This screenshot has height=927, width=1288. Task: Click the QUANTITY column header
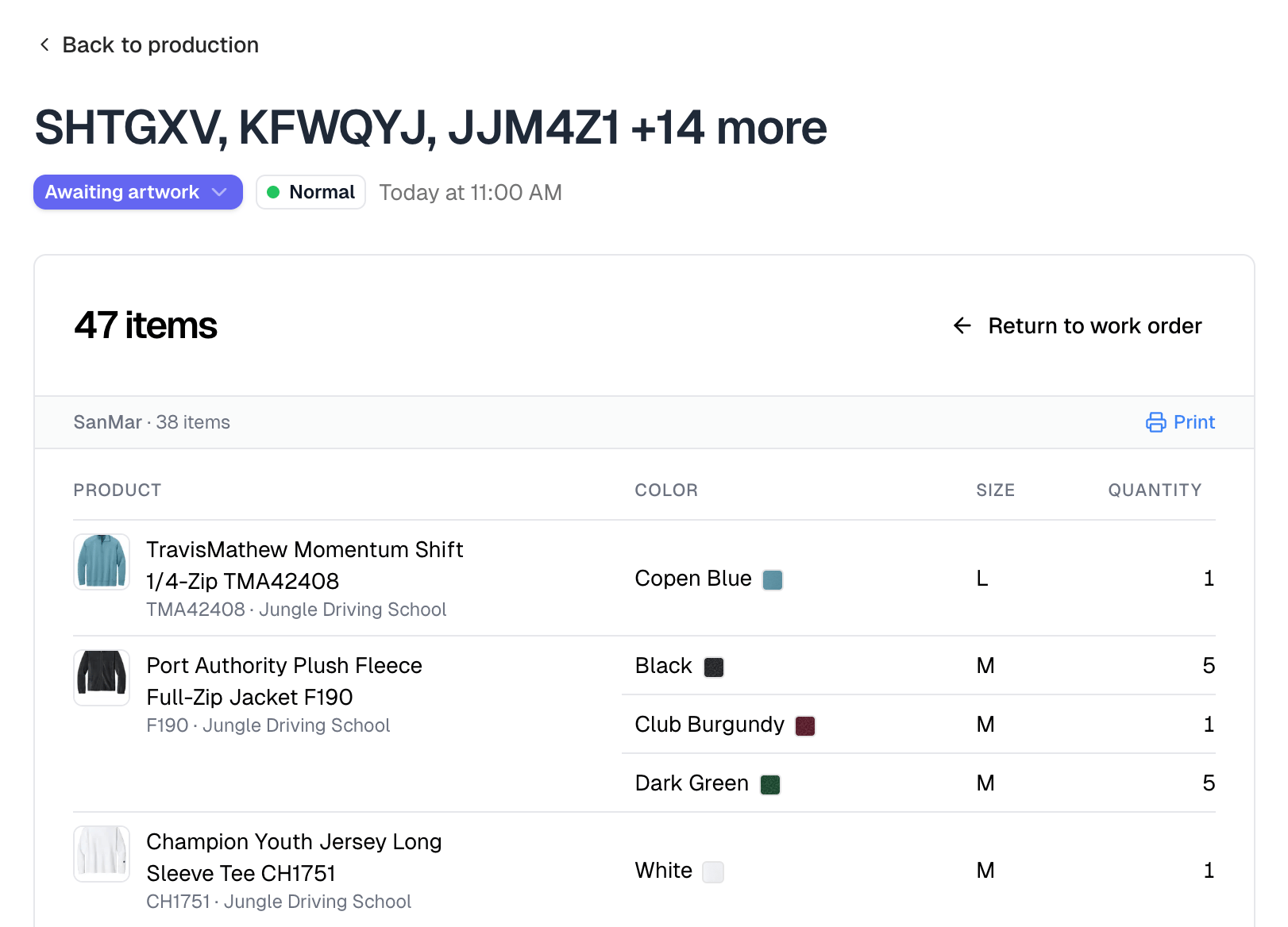tap(1155, 490)
